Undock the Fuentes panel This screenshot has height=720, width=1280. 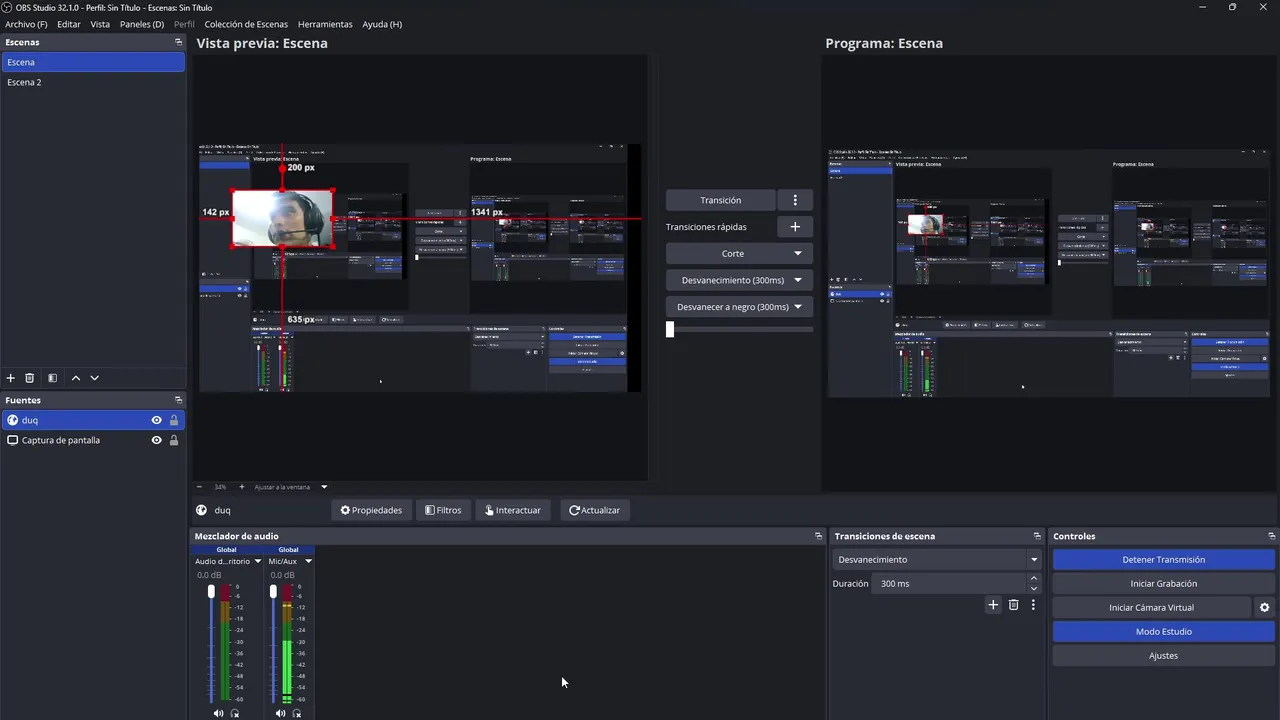pos(178,400)
